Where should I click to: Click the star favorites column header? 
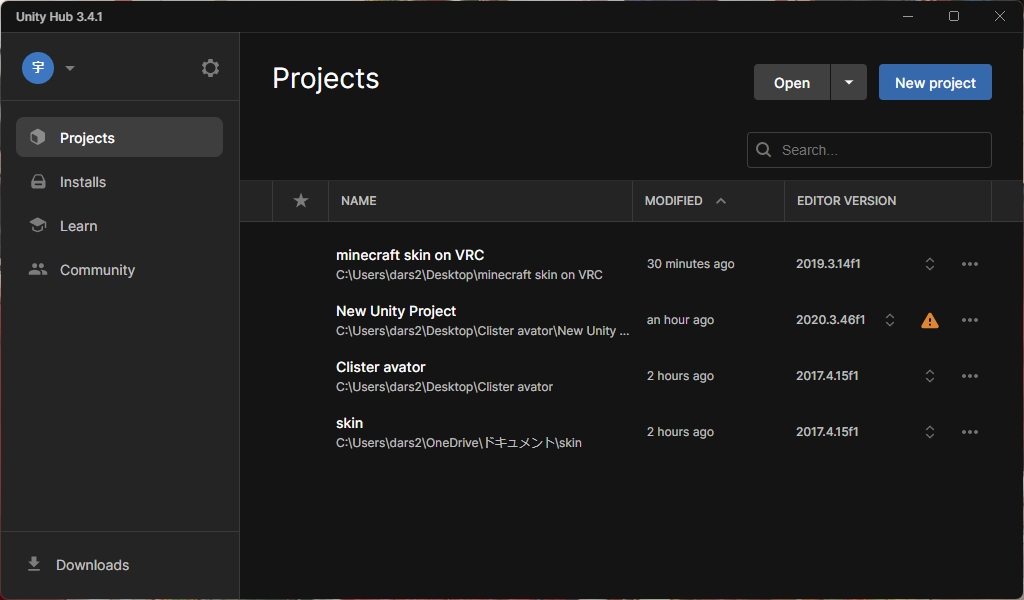click(x=301, y=200)
